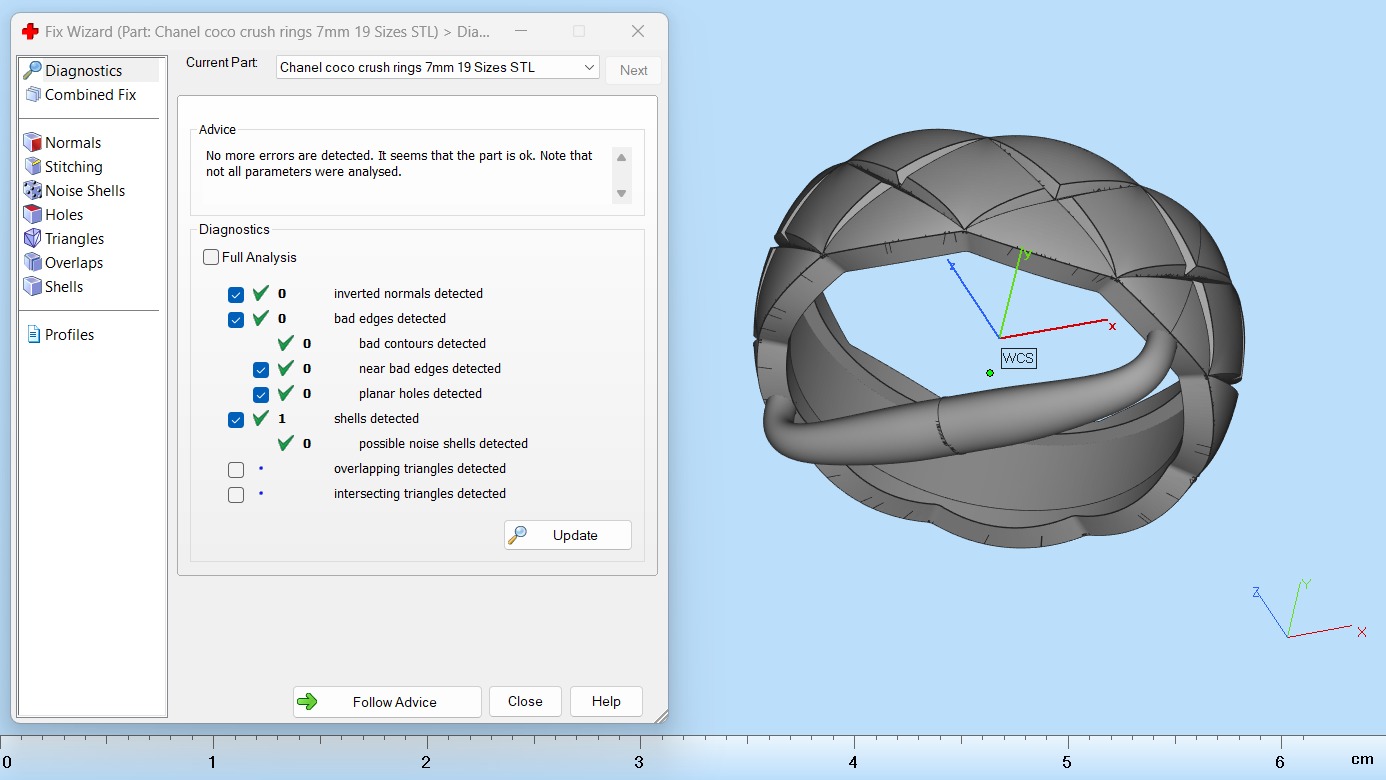The image size is (1386, 780).
Task: Click the "Current Part" label
Action: [x=221, y=62]
